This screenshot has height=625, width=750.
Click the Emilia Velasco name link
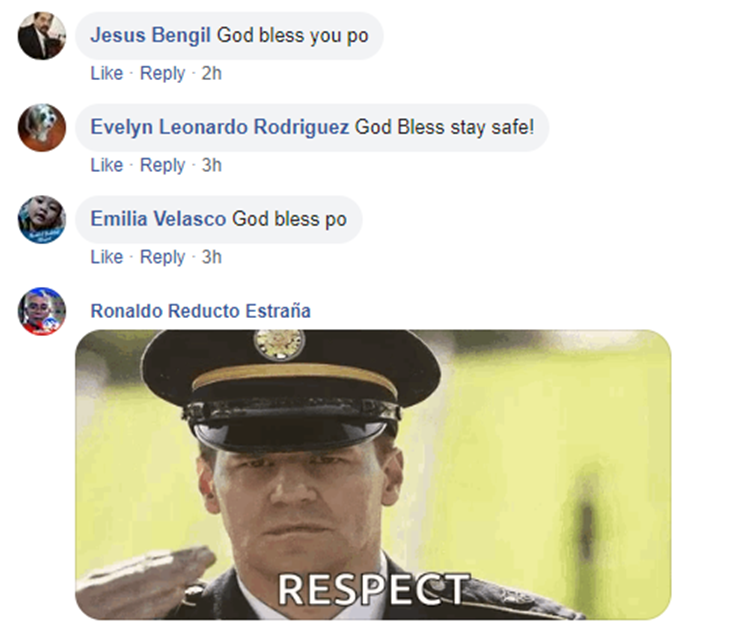click(x=158, y=219)
